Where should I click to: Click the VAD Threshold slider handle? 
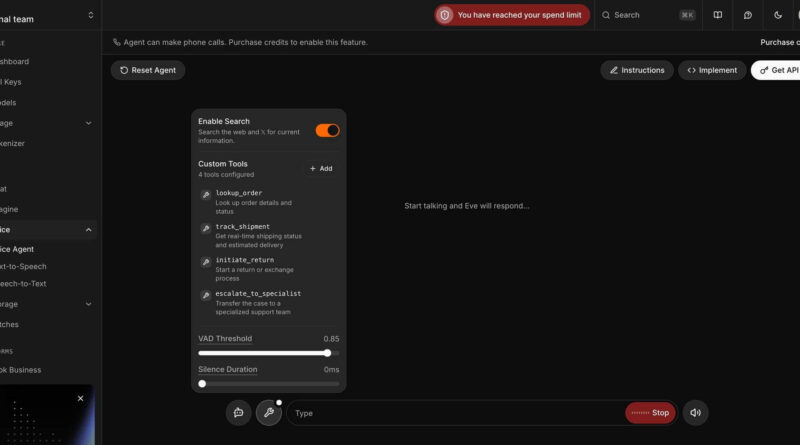[x=328, y=353]
